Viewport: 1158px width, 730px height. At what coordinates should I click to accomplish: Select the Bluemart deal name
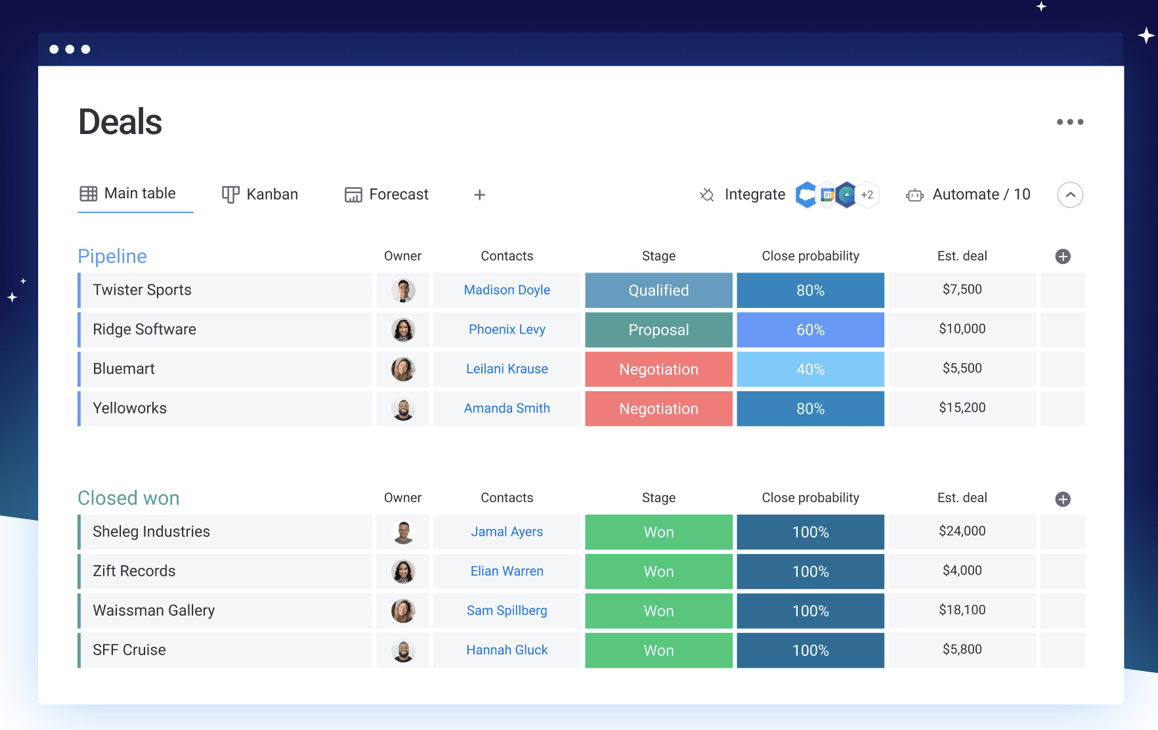point(123,369)
